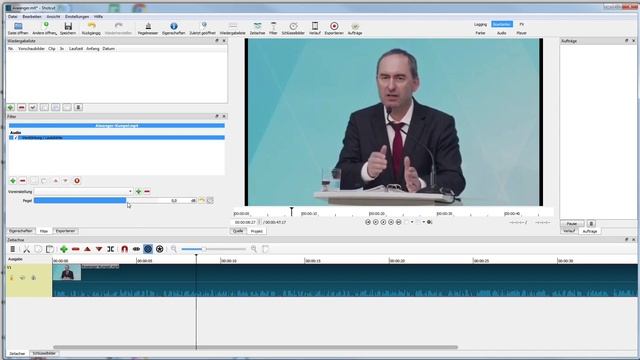Toggle ripple all tracks button

160,249
